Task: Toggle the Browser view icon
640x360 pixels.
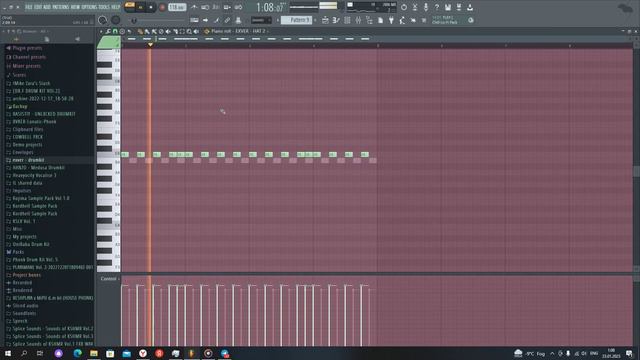Action: point(369,20)
